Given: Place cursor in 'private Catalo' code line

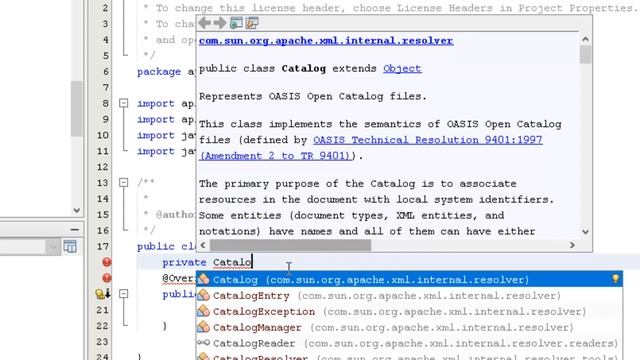Looking at the screenshot, I should click(207, 262).
